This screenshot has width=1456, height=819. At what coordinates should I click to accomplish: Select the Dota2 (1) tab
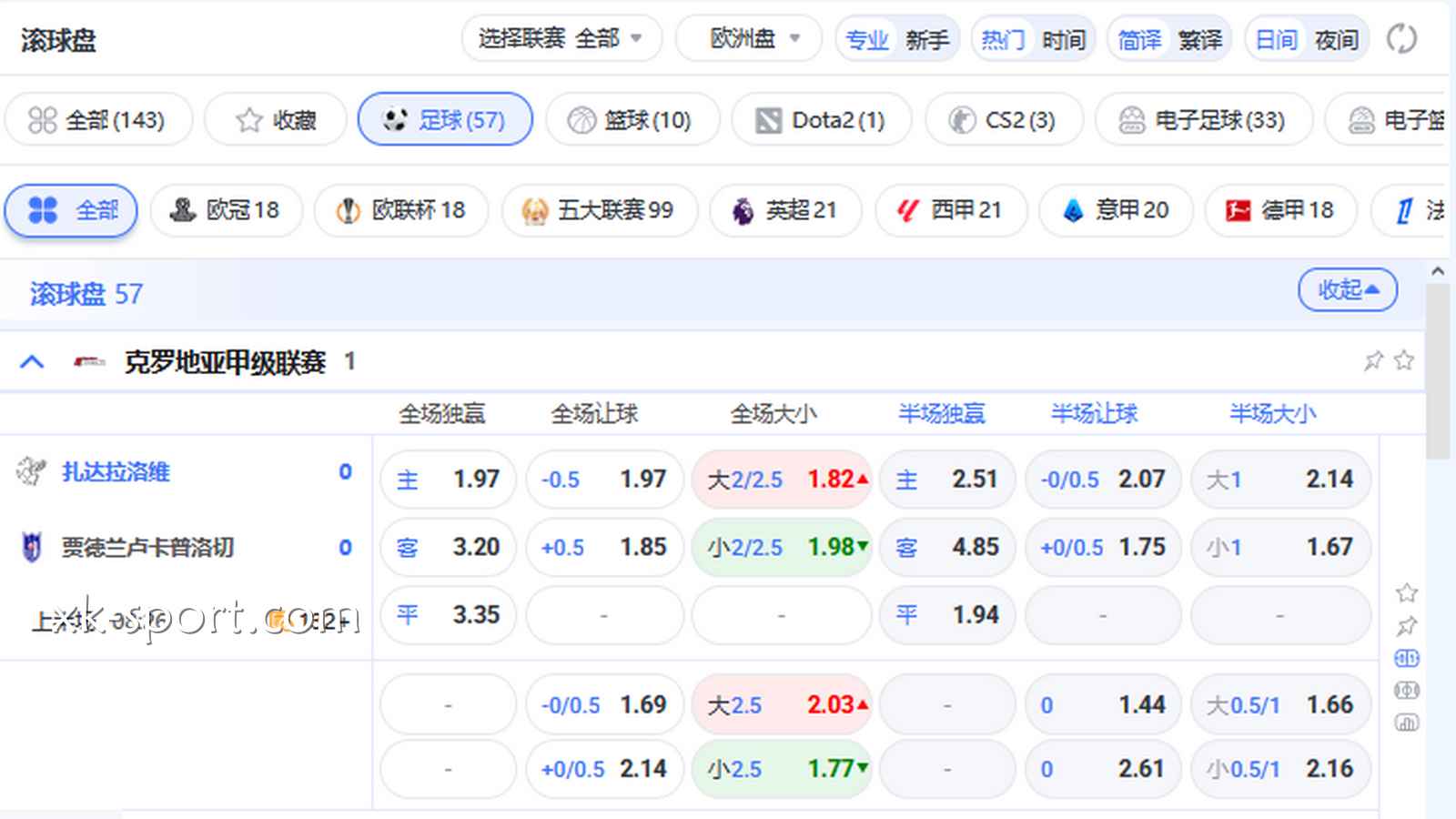(822, 119)
